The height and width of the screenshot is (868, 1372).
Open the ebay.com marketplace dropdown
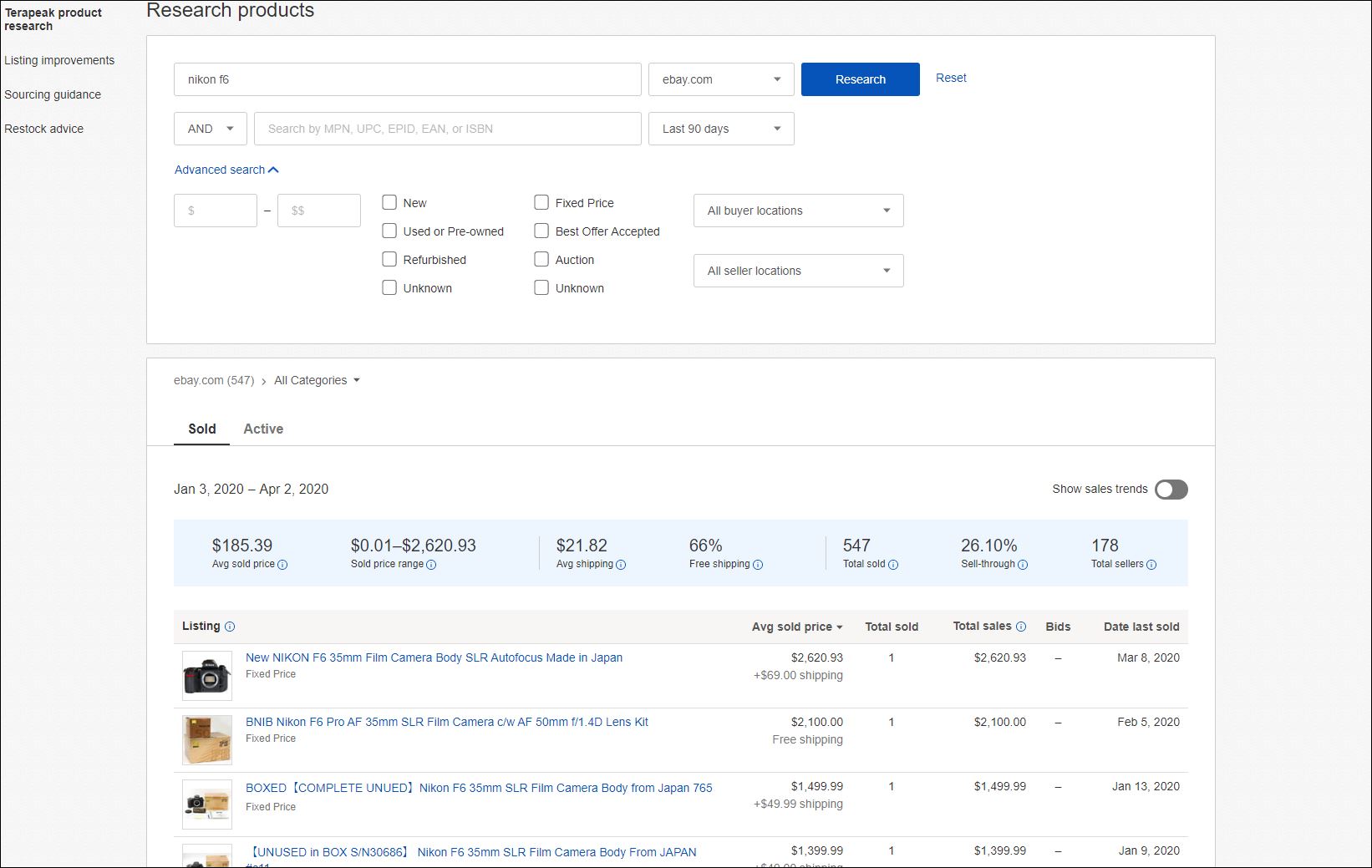[721, 79]
